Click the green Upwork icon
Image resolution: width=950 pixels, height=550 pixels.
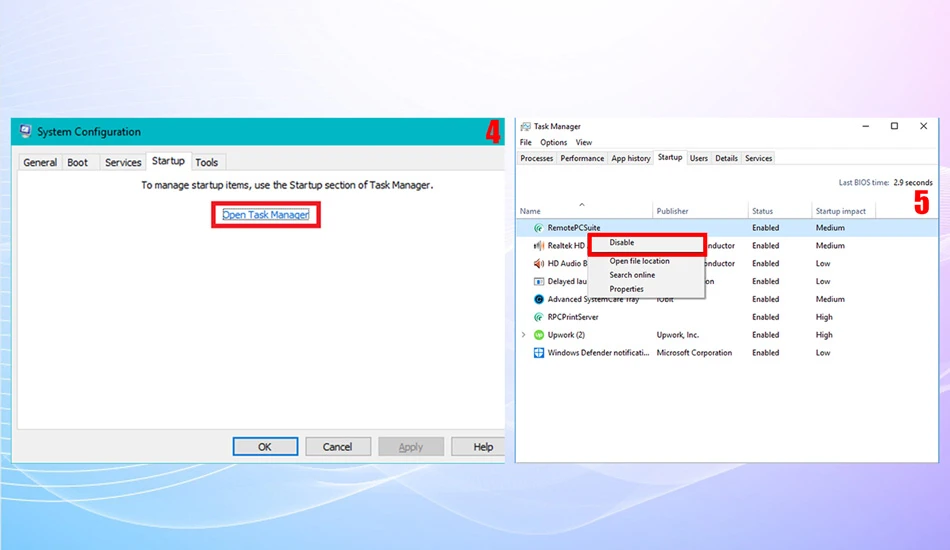click(x=539, y=335)
